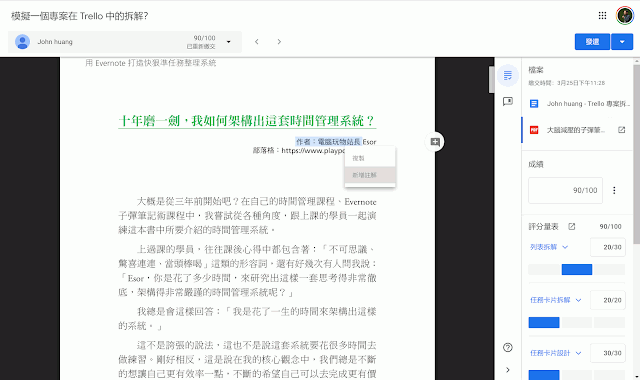Open the PDF file in new window
Image resolution: width=640 pixels, height=380 pixels.
click(x=622, y=130)
